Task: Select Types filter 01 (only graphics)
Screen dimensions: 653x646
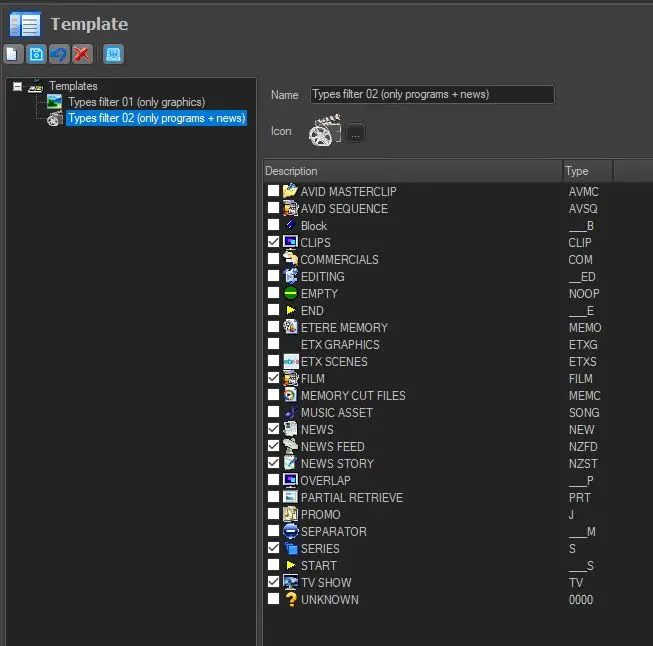Action: click(136, 102)
